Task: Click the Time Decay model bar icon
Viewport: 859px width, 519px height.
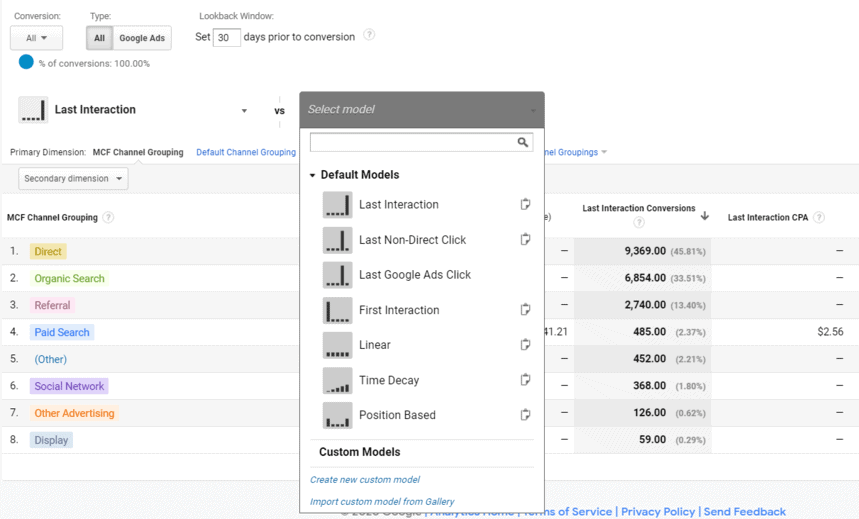Action: pos(337,380)
